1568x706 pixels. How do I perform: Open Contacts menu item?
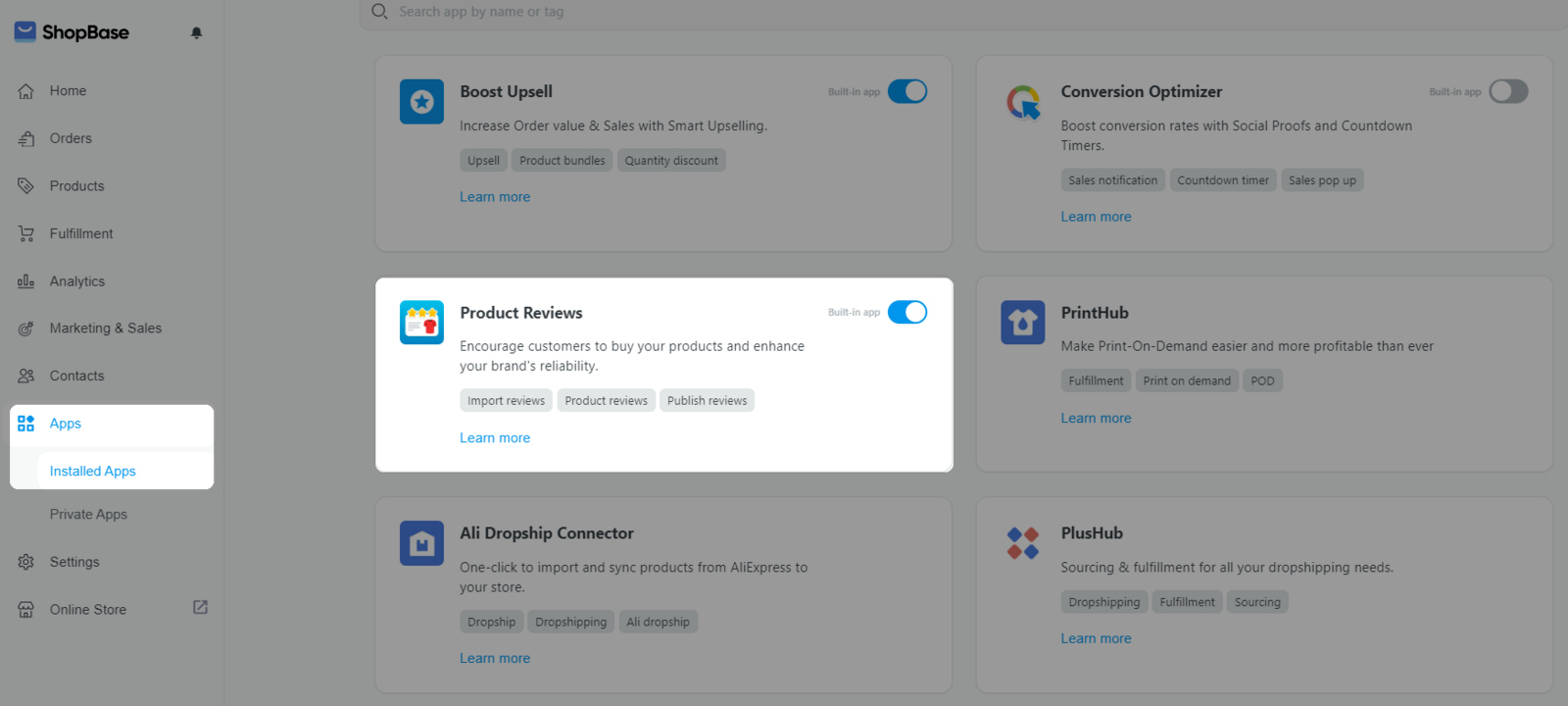point(76,376)
